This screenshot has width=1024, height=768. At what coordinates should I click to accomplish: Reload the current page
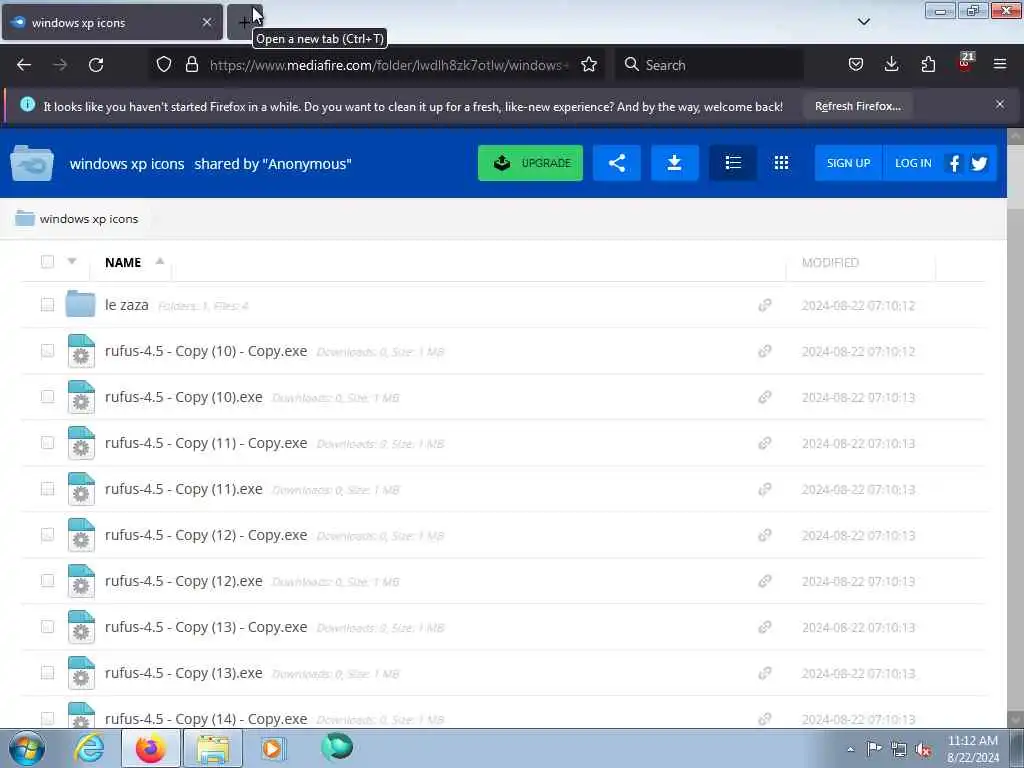click(x=96, y=65)
